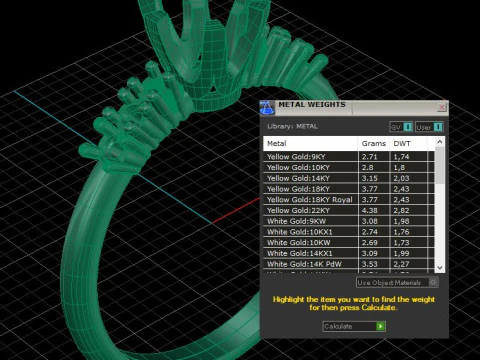Select the White Gold:14K PdW row
This screenshot has width=480, height=360.
coord(349,264)
